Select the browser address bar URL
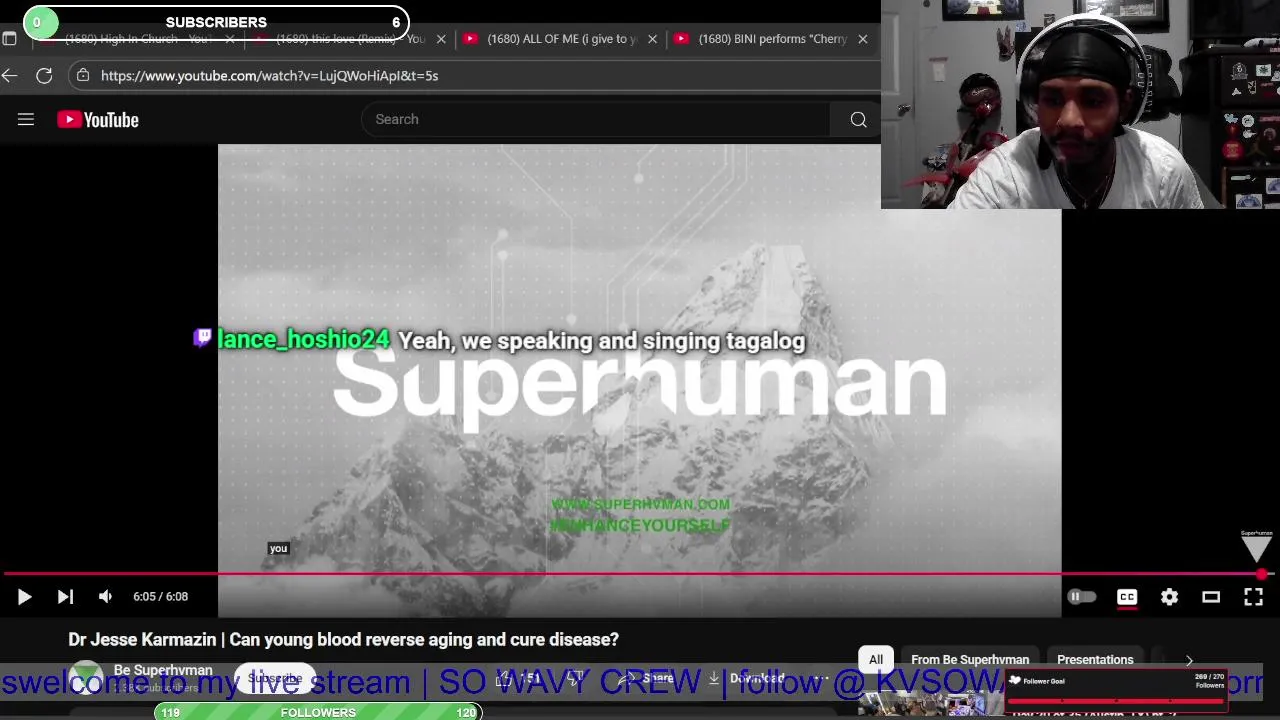 [270, 75]
